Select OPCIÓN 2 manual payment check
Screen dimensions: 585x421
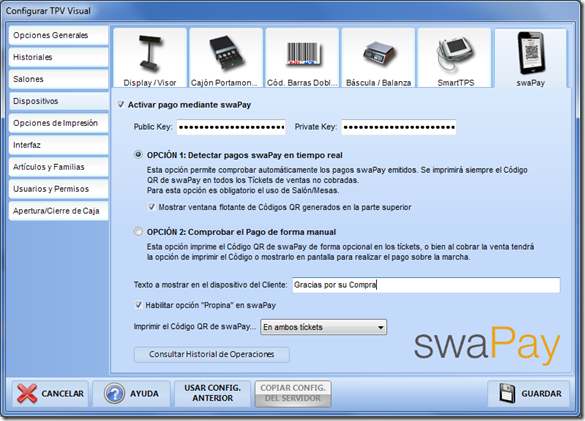[x=138, y=231]
